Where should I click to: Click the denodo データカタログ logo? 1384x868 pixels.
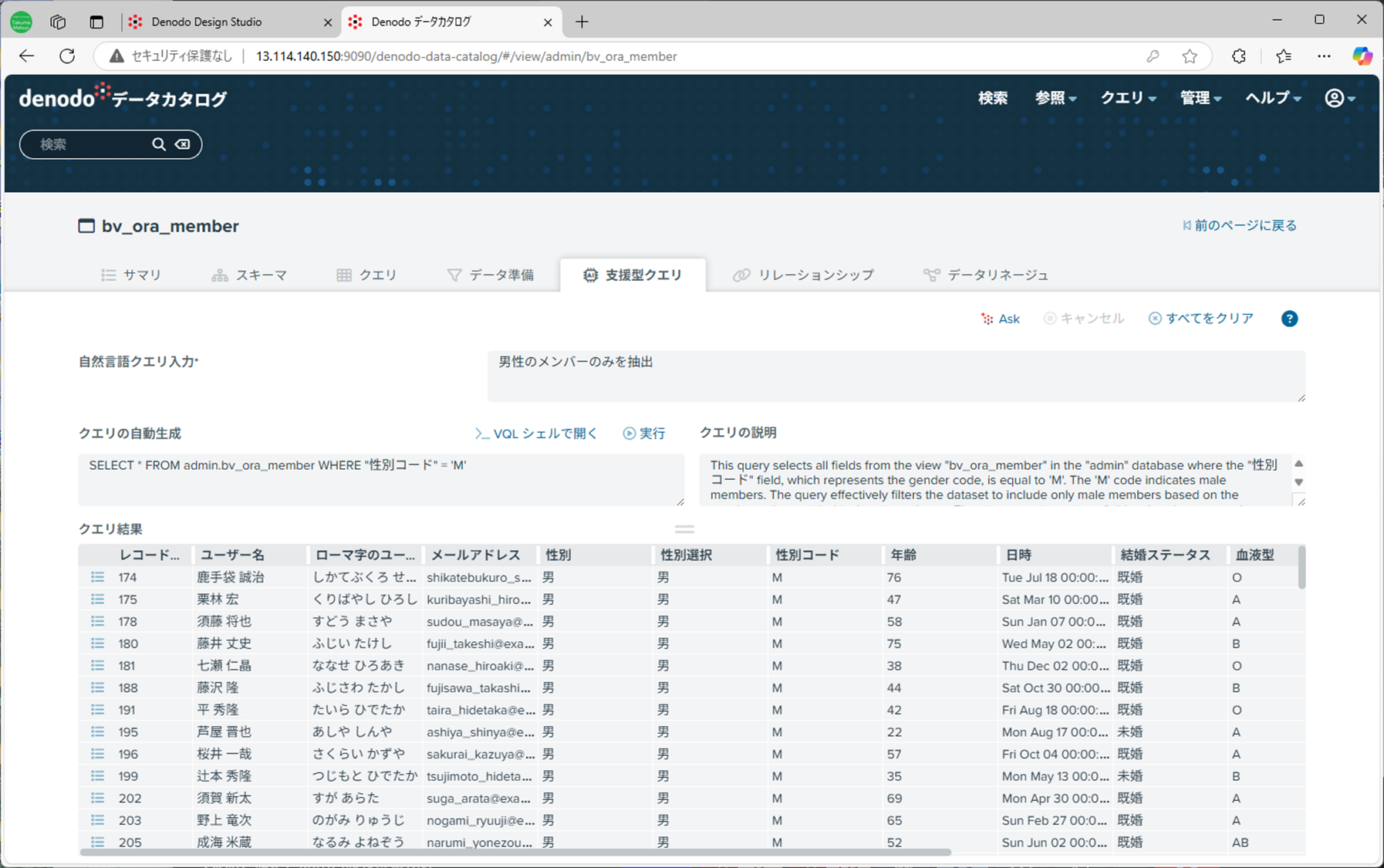pyautogui.click(x=121, y=96)
